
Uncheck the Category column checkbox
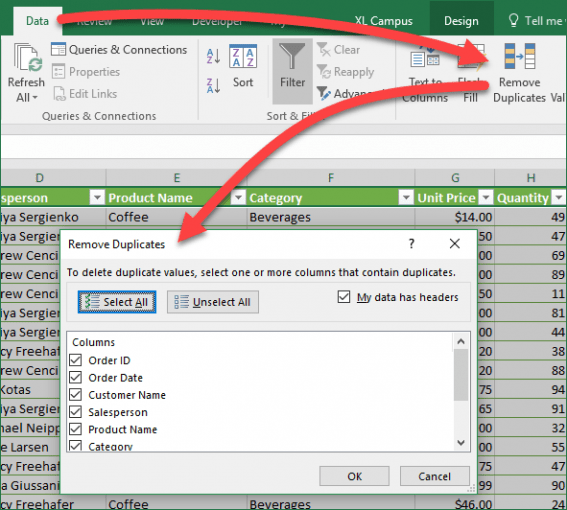76,445
